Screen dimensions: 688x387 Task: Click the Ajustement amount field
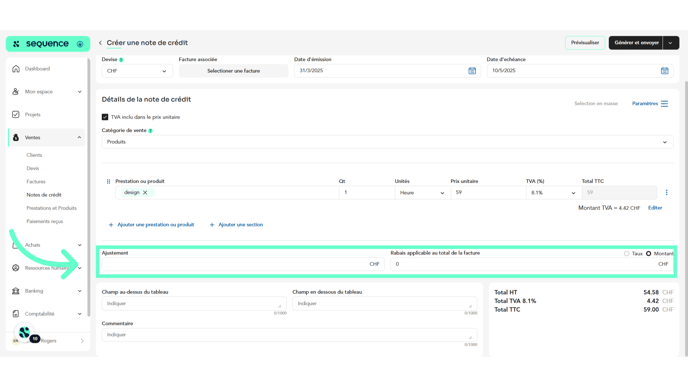click(243, 264)
